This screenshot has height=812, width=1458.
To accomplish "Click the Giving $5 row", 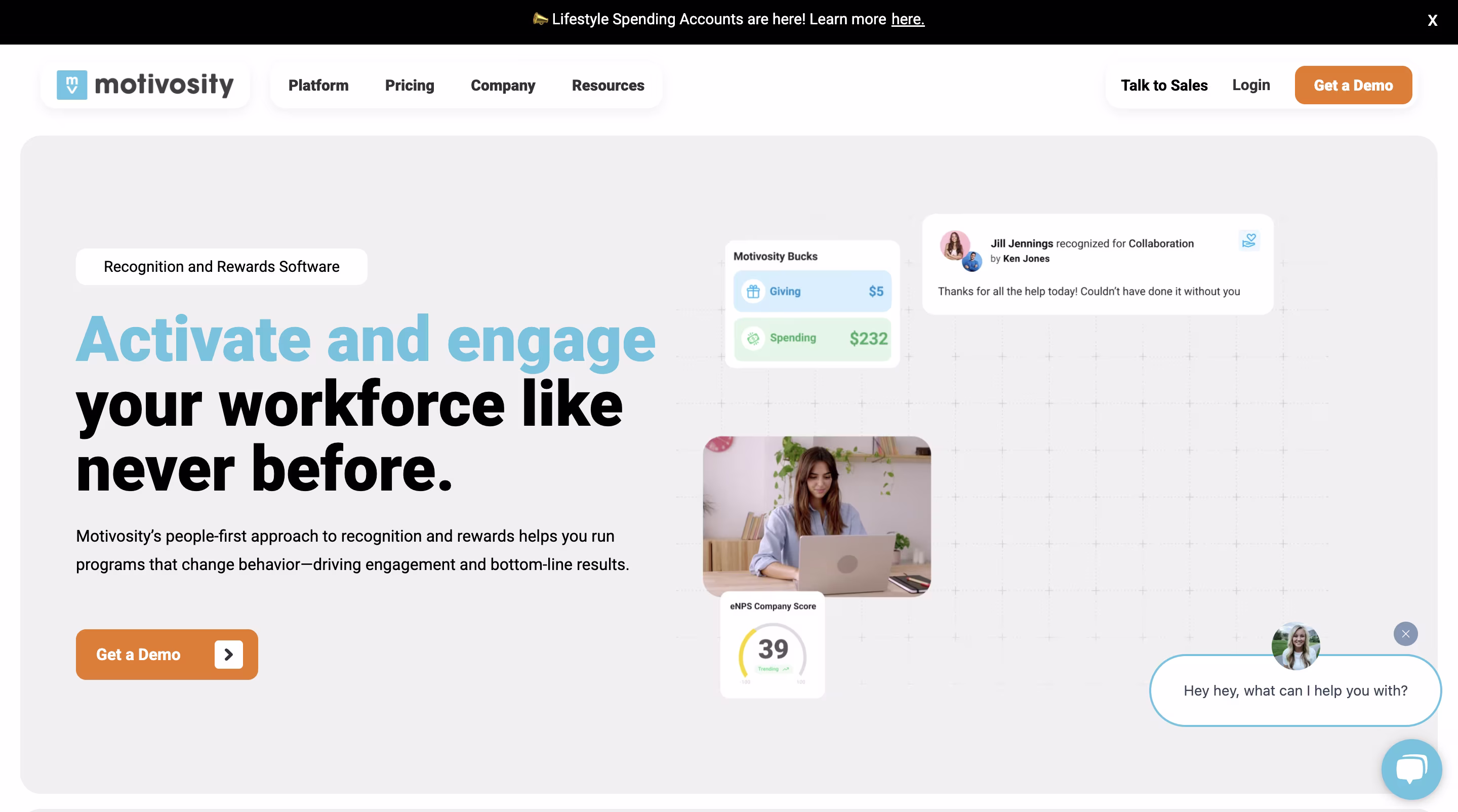I will 812,291.
